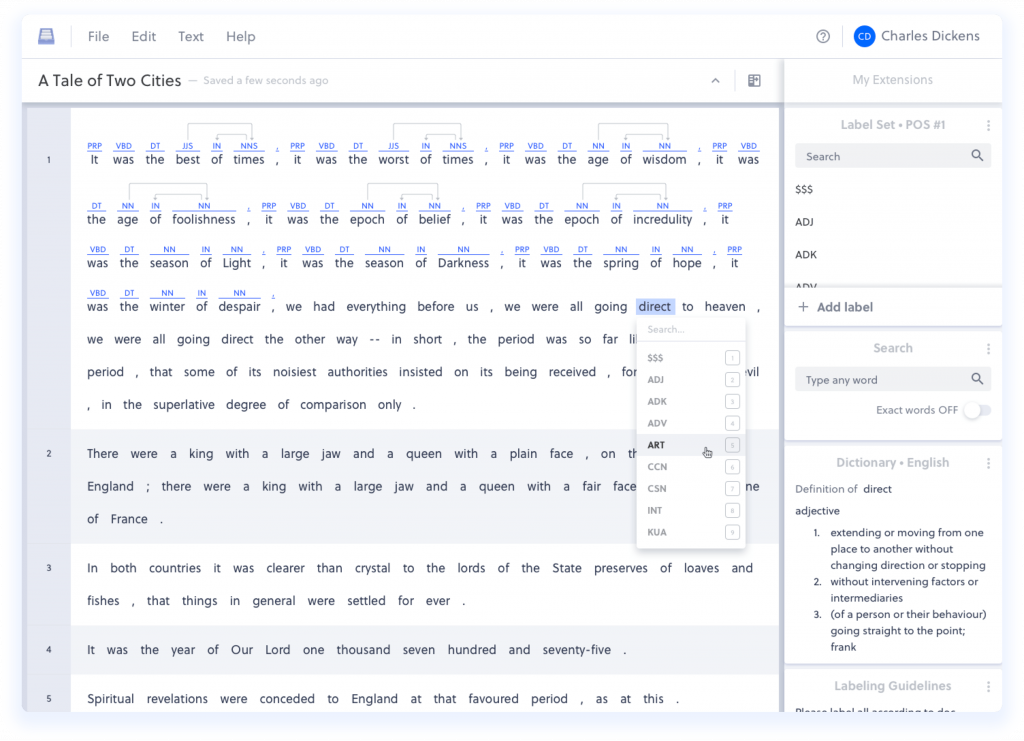1024x741 pixels.
Task: Click the word seventy-five in sentence 4
Action: [x=577, y=650]
